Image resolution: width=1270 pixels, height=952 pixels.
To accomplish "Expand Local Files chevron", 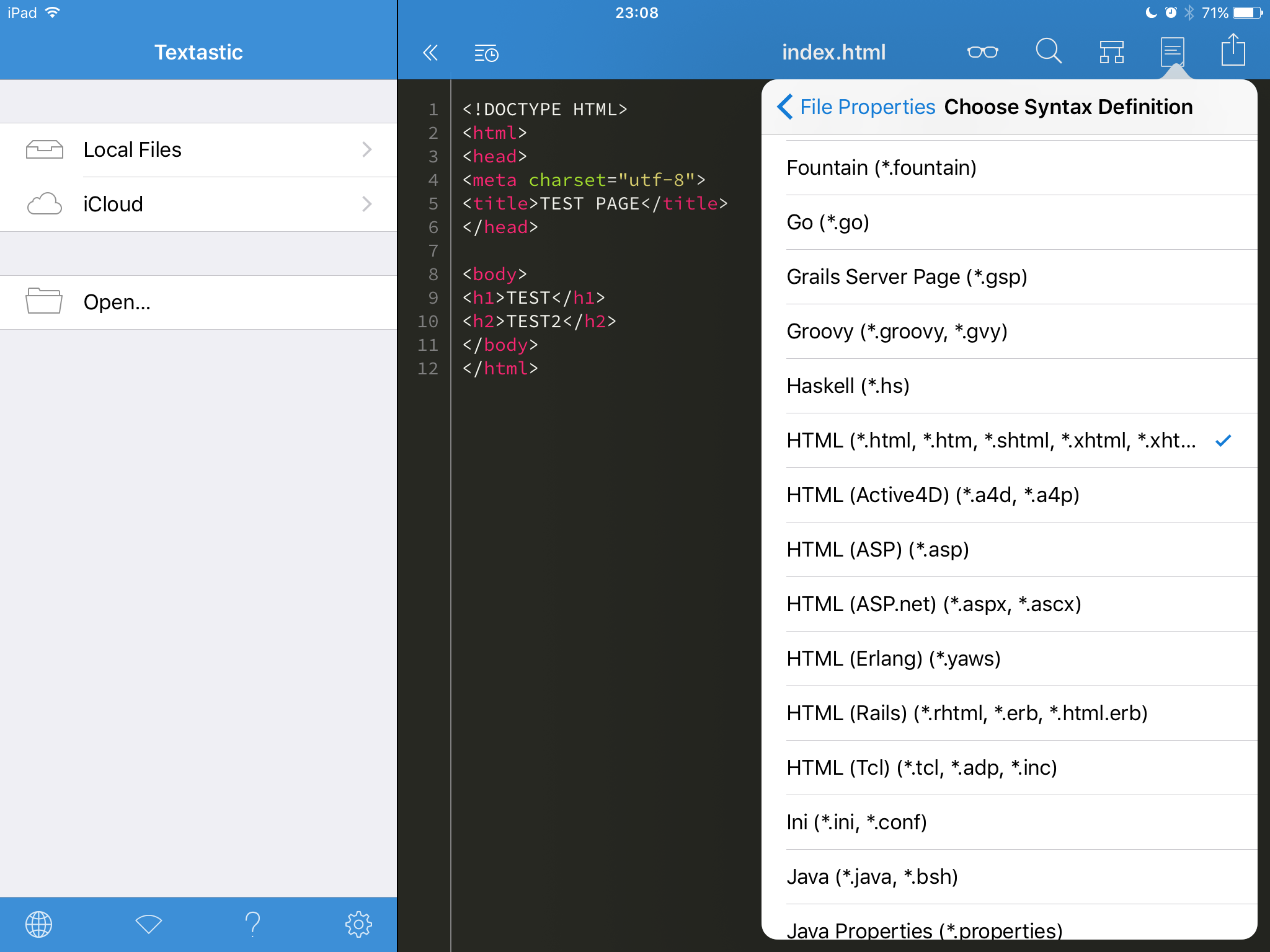I will pos(367,150).
